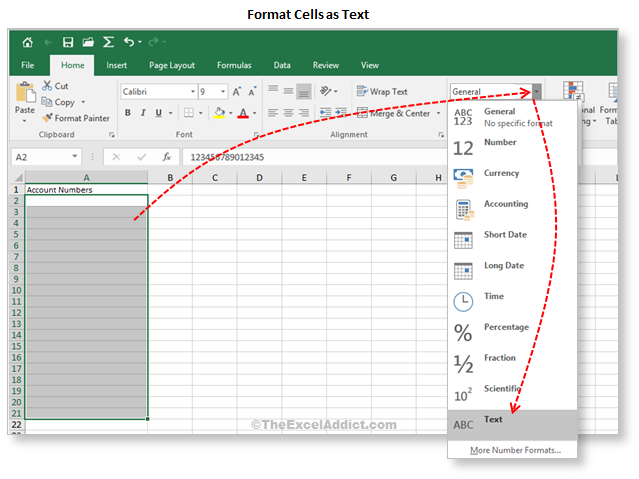Apply the yellow Fill Color bucket
The width and height of the screenshot is (639, 479).
click(219, 113)
